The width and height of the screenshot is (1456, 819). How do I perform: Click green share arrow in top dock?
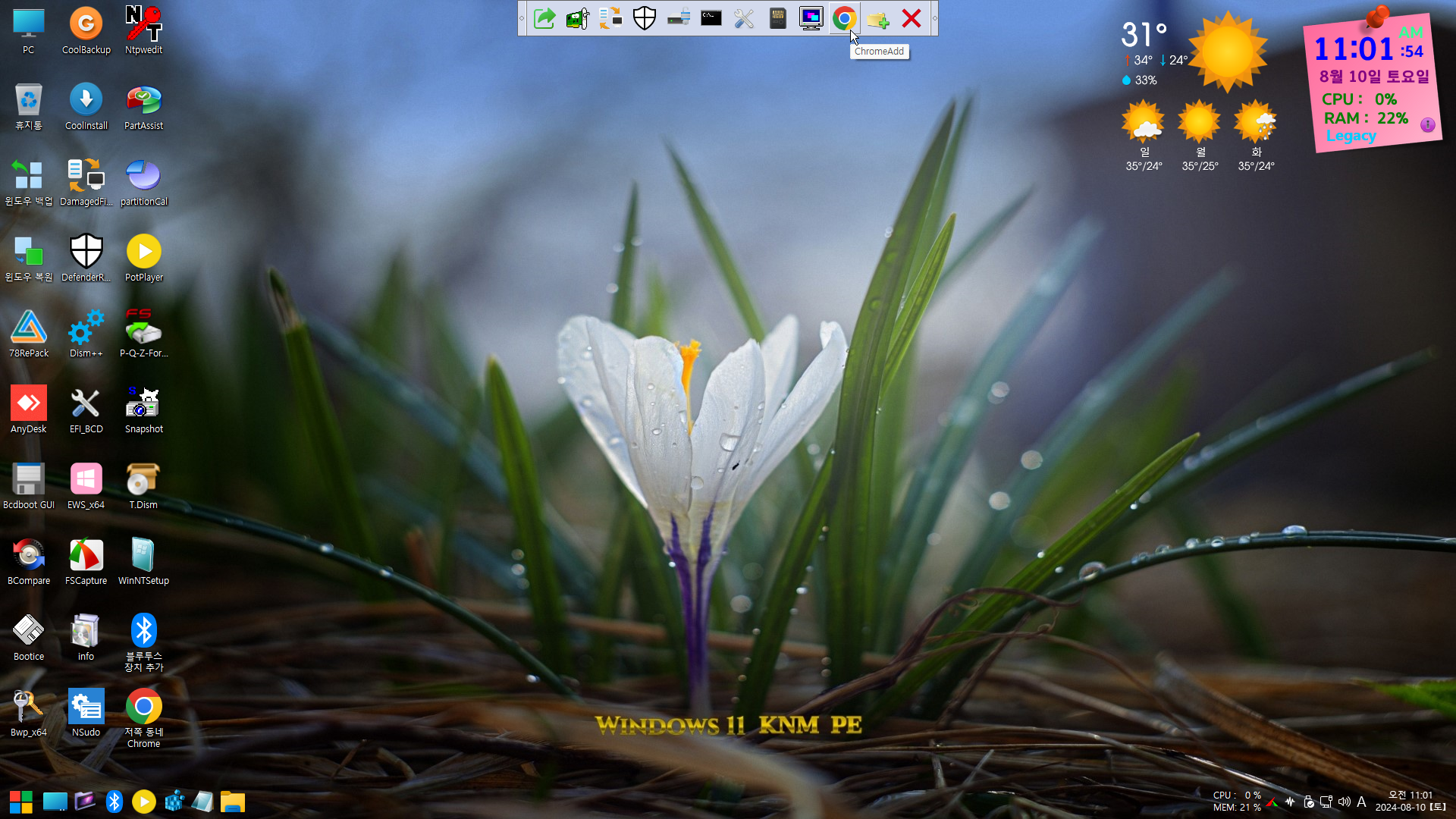pyautogui.click(x=544, y=18)
